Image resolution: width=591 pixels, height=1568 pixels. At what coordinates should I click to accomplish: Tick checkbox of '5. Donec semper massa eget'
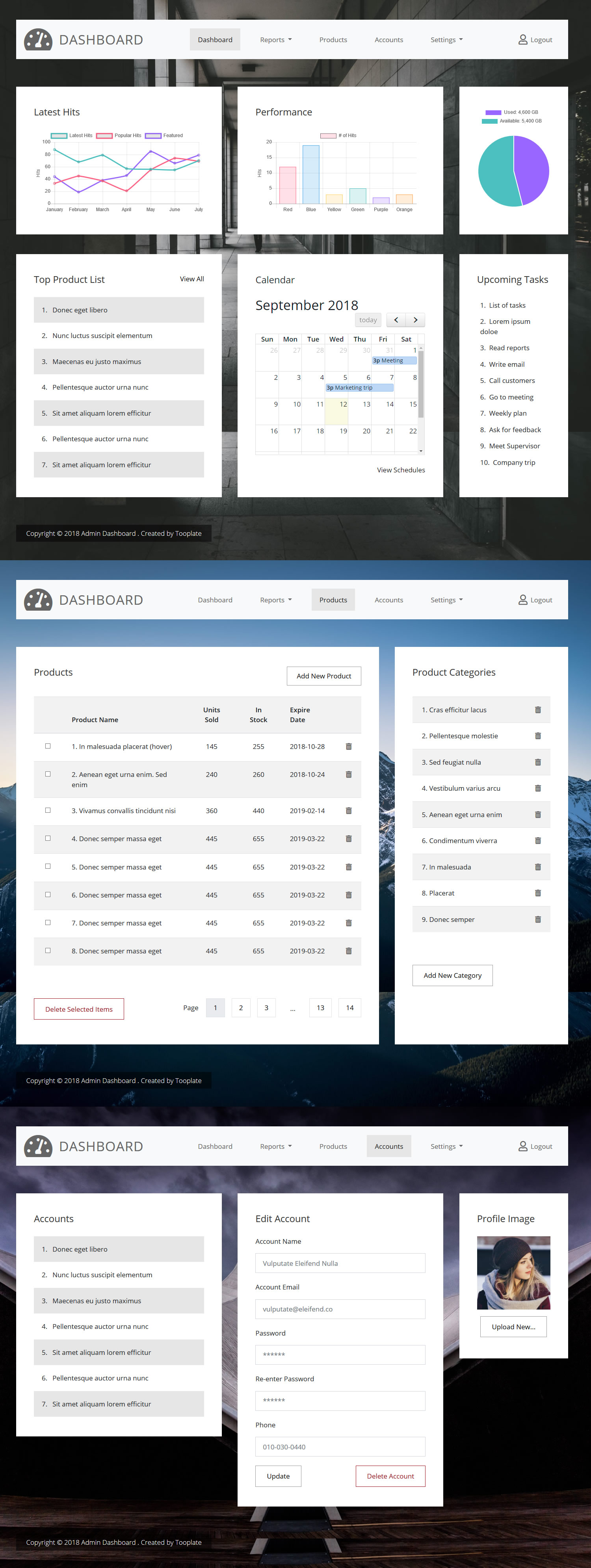coord(47,866)
